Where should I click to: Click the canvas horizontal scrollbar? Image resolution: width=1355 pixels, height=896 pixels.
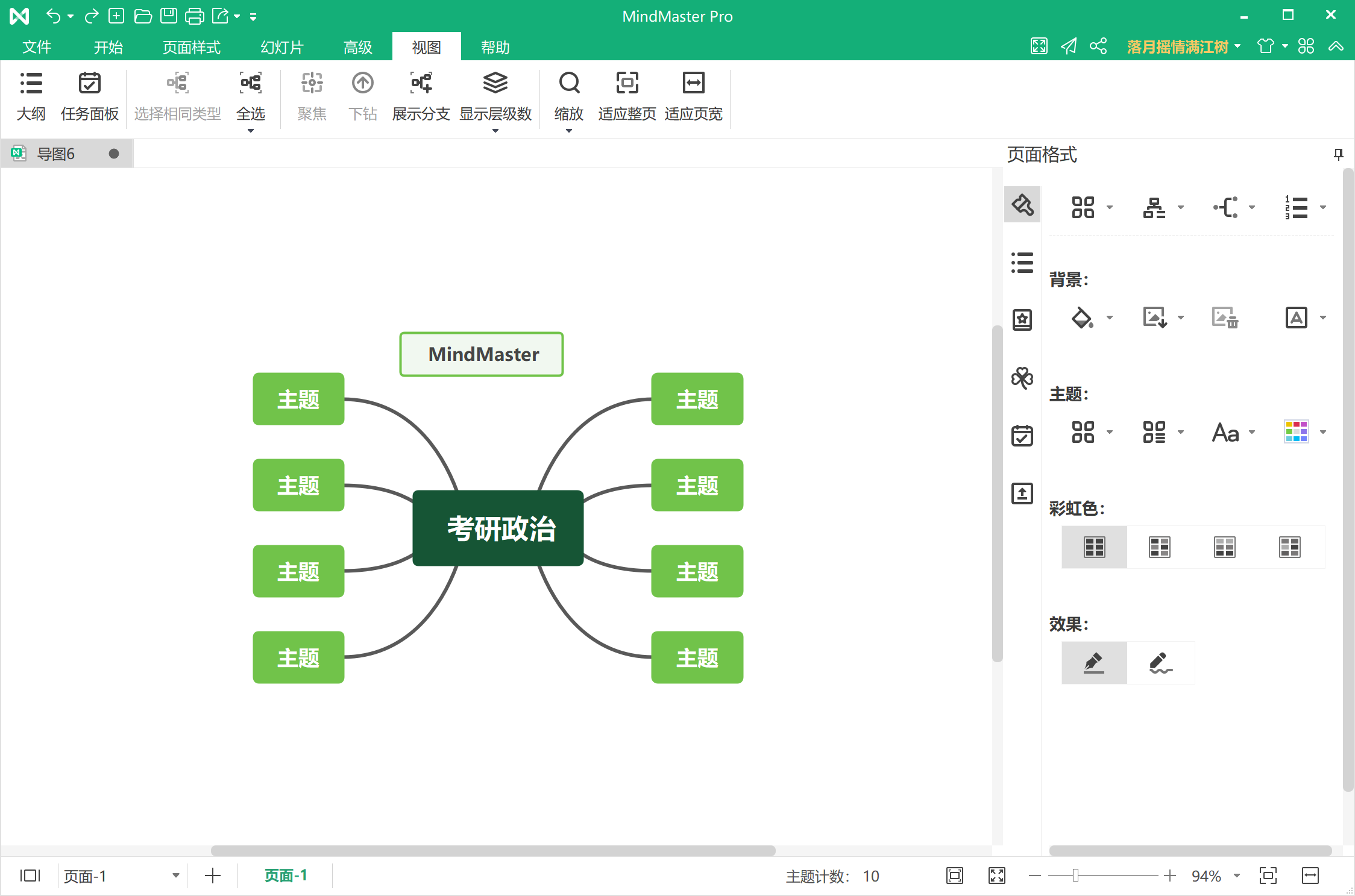pyautogui.click(x=493, y=851)
